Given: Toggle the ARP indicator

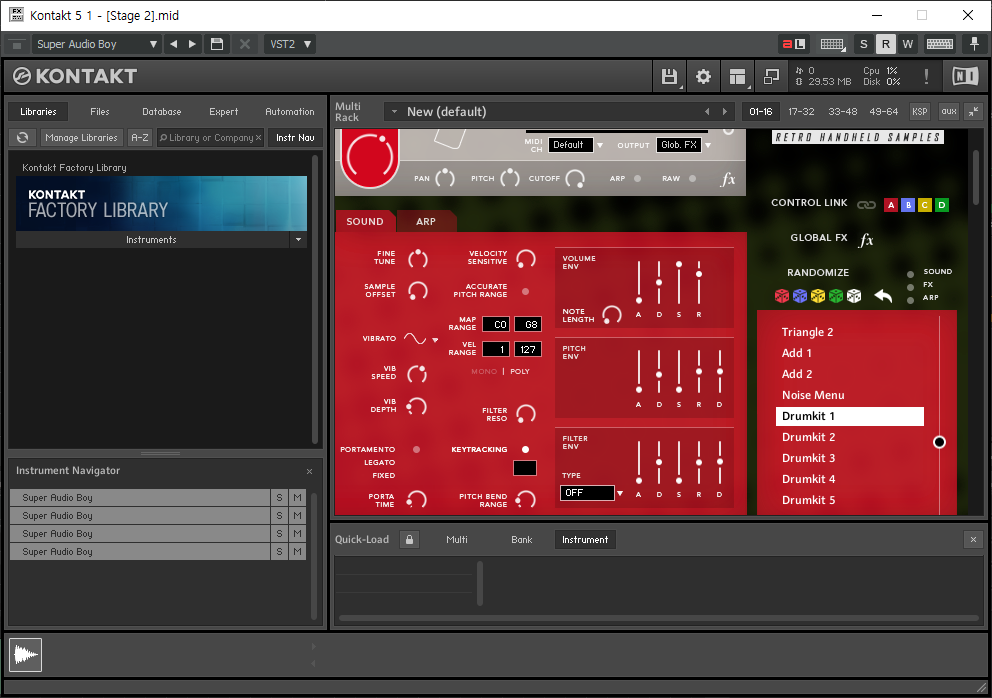Looking at the screenshot, I should [637, 178].
